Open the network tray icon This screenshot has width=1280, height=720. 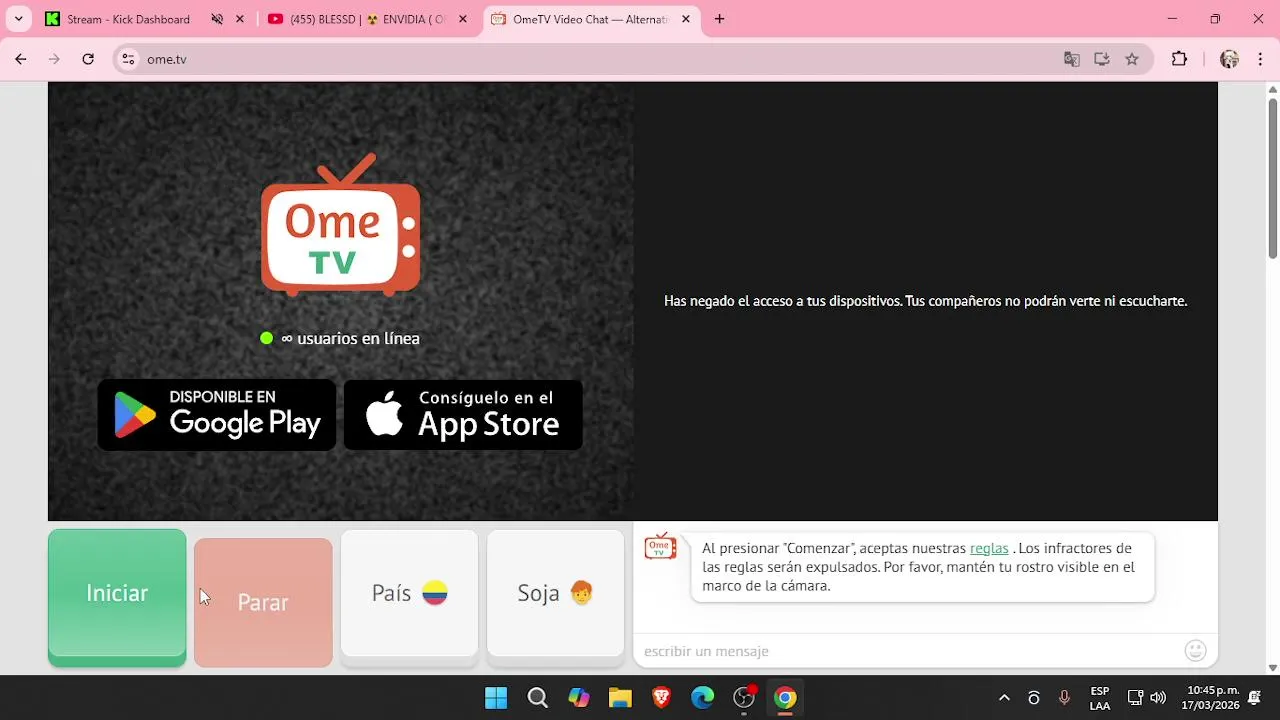(1135, 698)
